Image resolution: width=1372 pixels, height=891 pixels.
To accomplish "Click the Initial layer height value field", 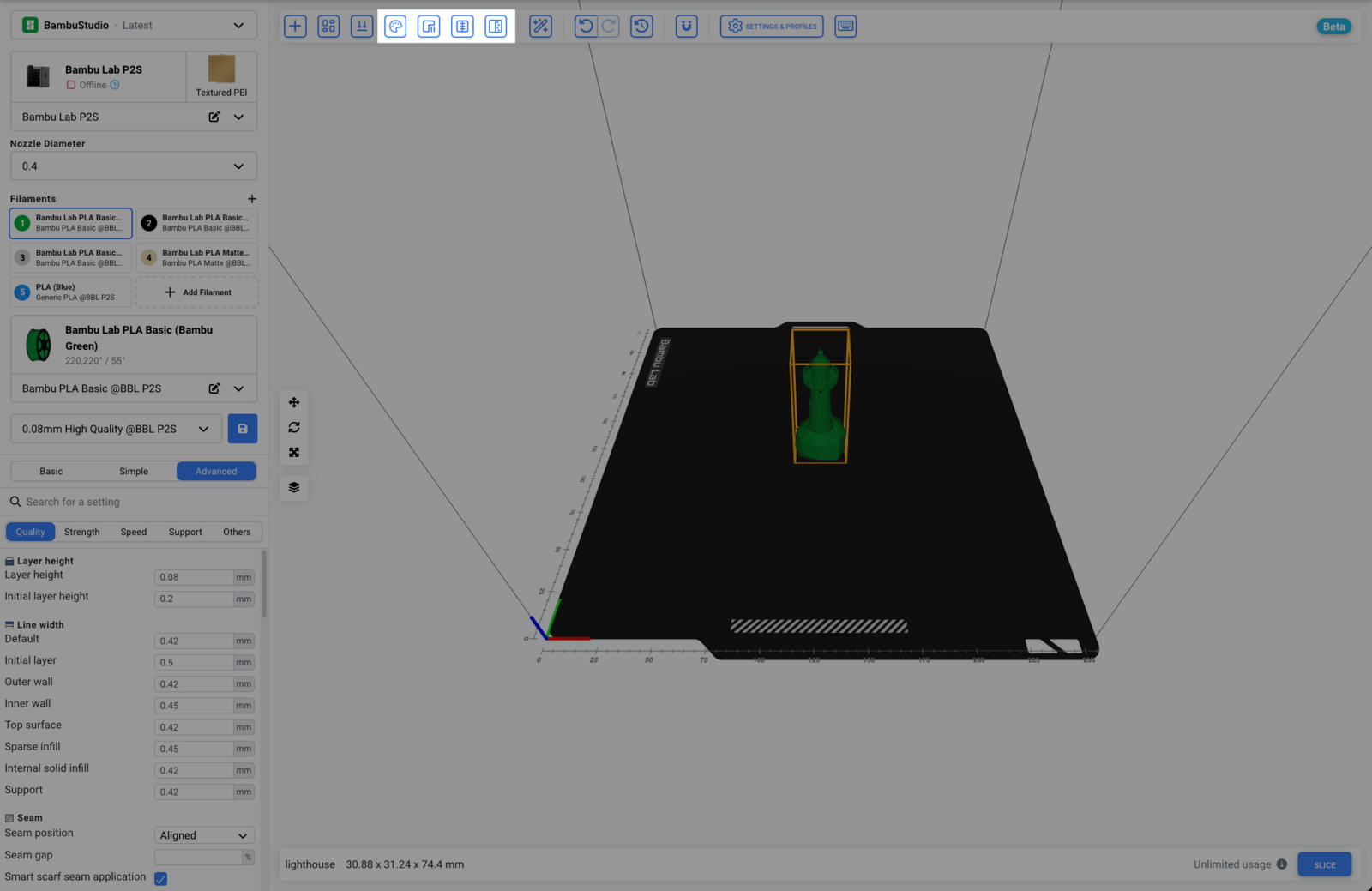I will pyautogui.click(x=194, y=599).
